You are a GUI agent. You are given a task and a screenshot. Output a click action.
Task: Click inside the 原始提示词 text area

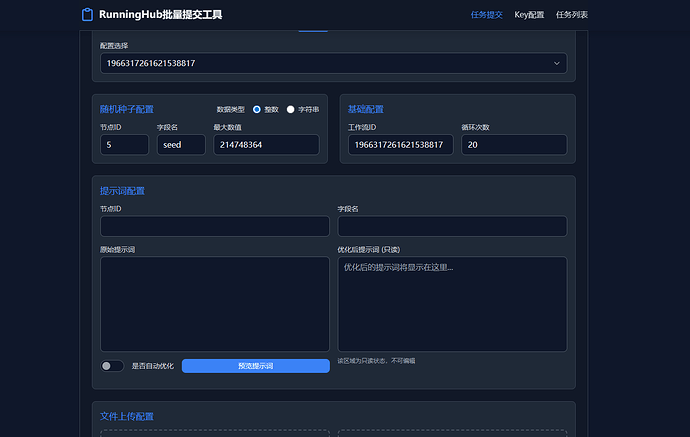[x=215, y=304]
